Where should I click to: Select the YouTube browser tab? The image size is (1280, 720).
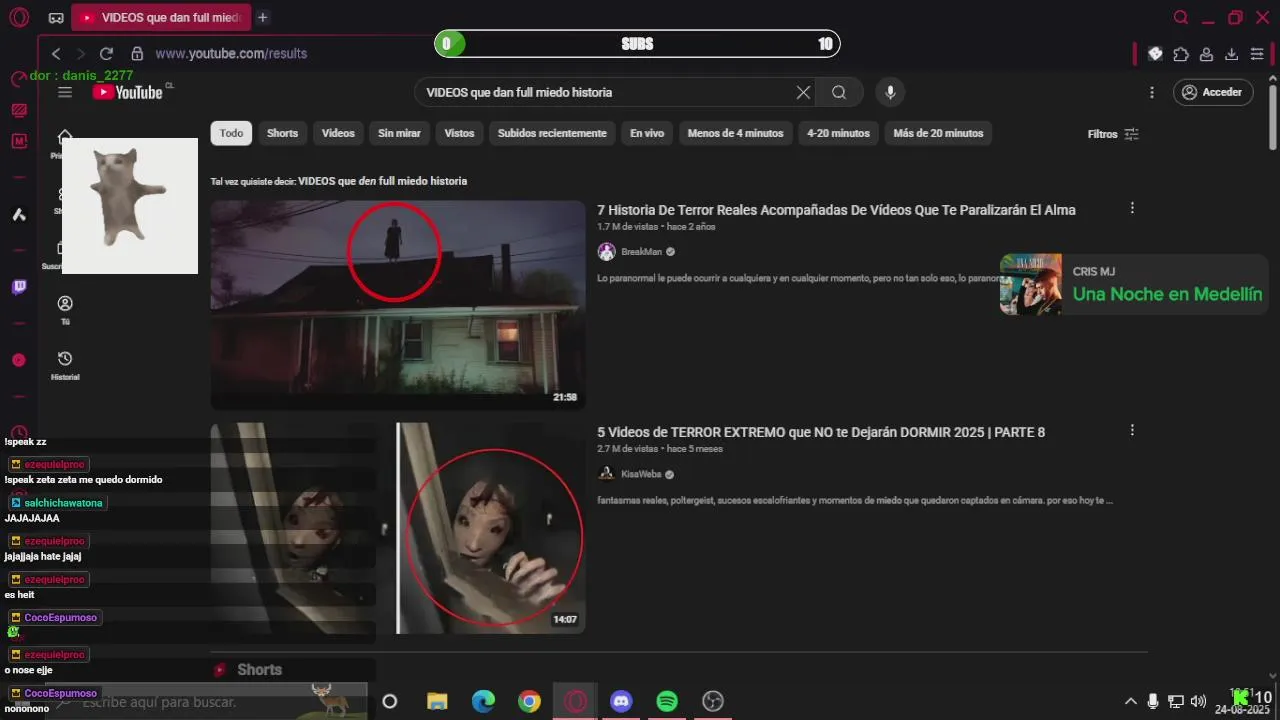(160, 17)
